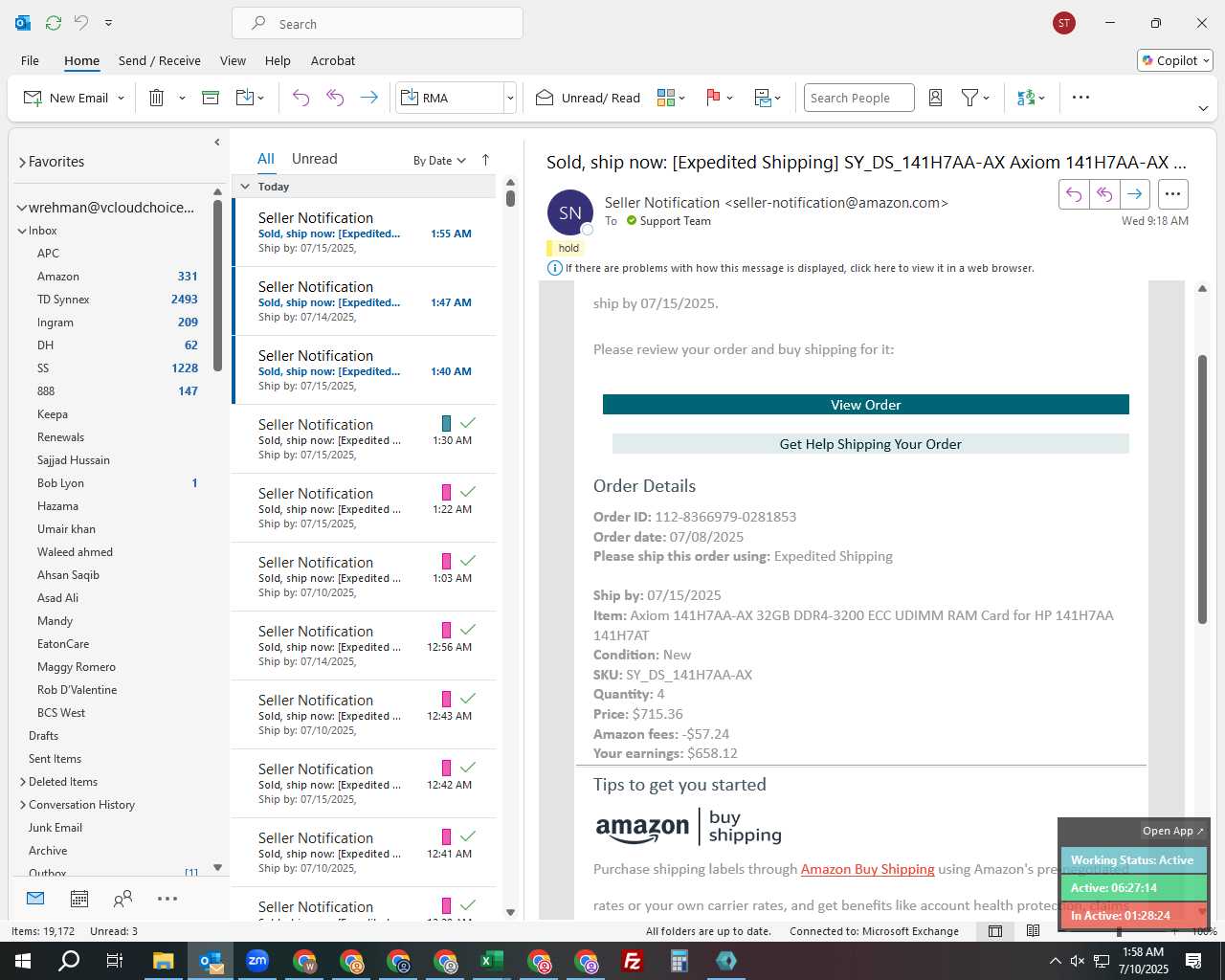Open the File menu
1225x980 pixels.
pyautogui.click(x=30, y=60)
